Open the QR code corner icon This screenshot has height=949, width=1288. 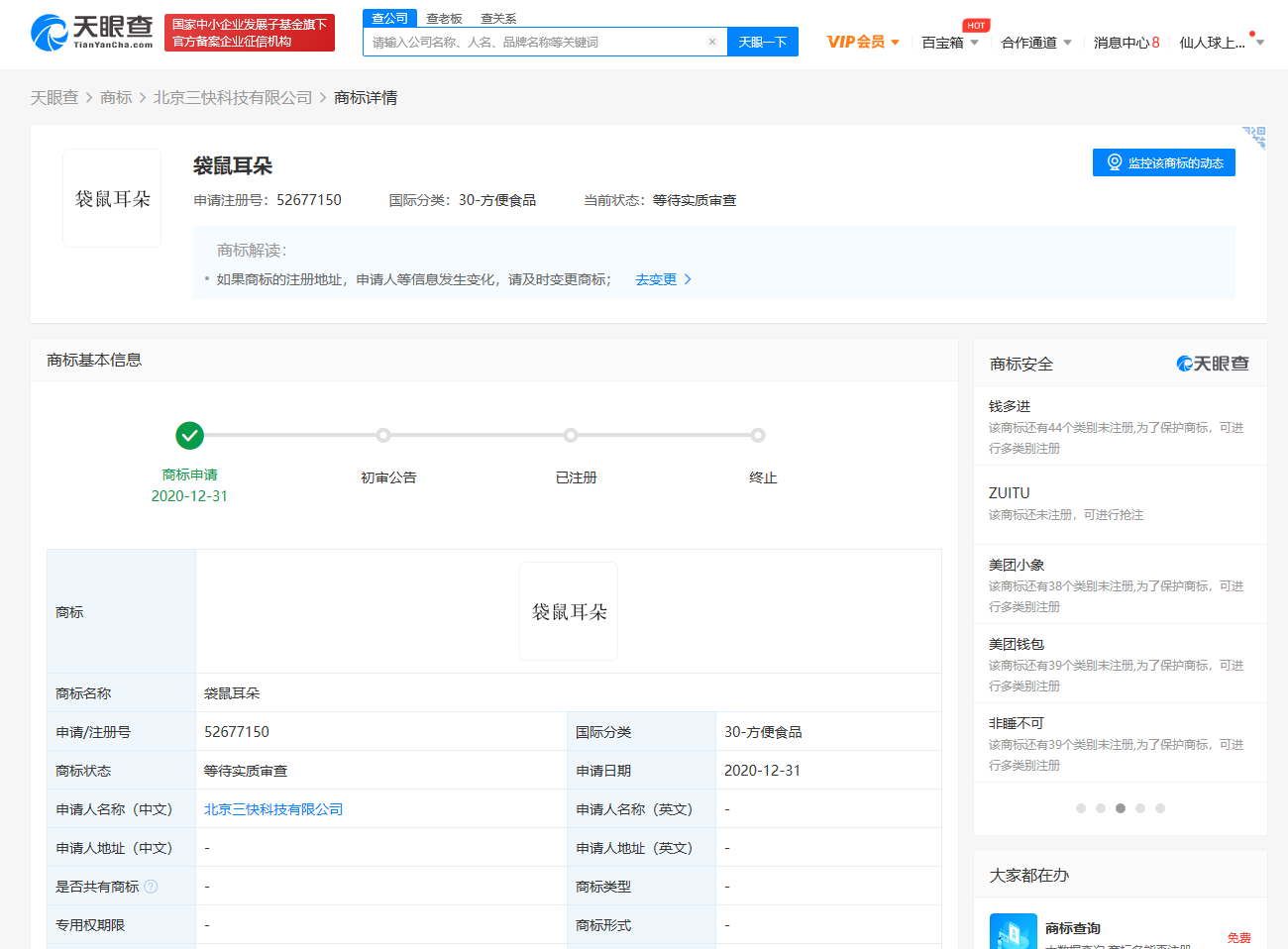1254,138
